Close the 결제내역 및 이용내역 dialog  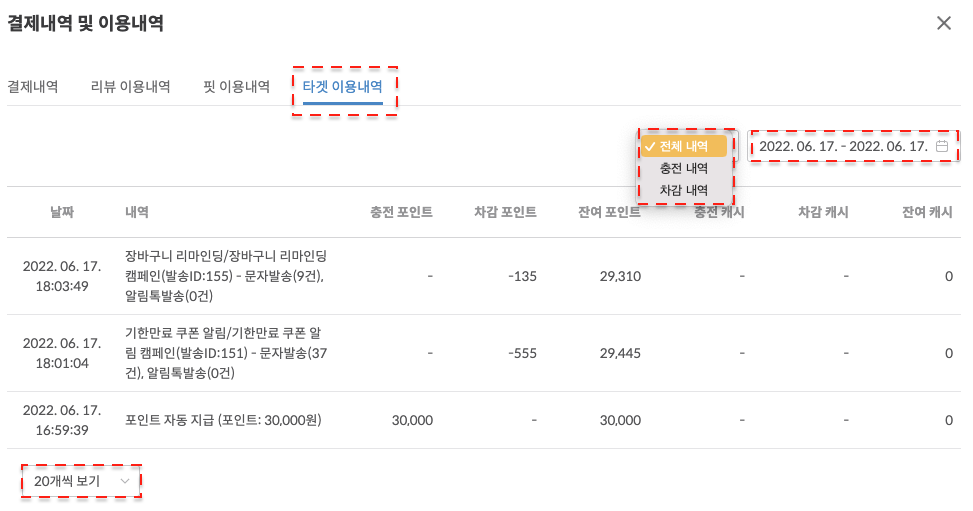(x=943, y=23)
